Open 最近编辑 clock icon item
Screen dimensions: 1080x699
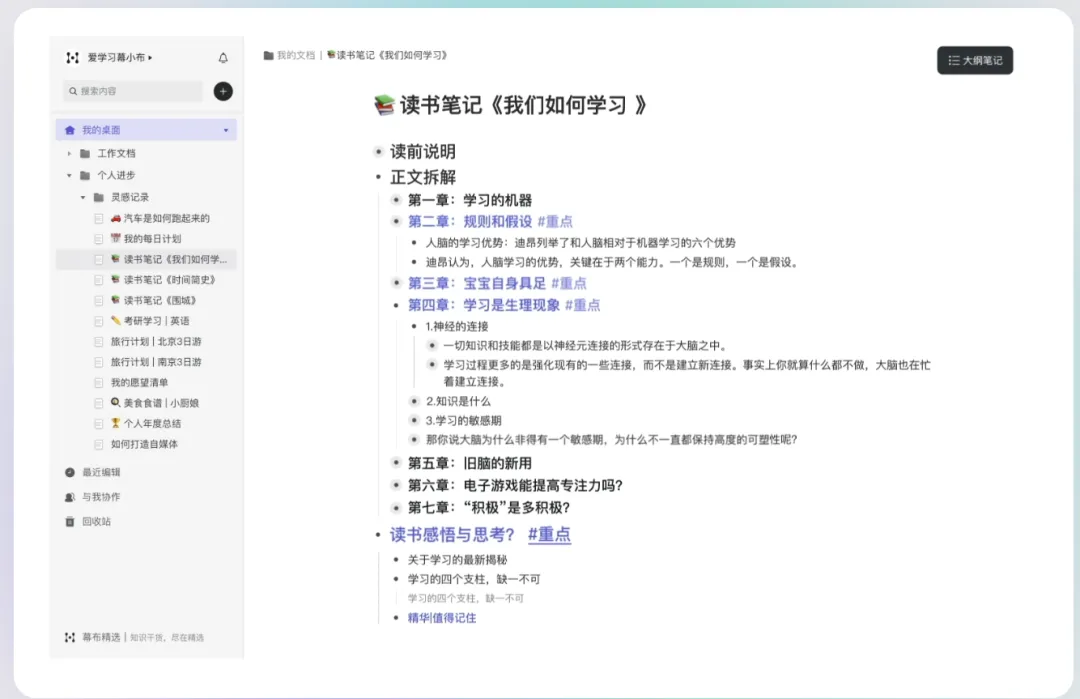pyautogui.click(x=70, y=472)
